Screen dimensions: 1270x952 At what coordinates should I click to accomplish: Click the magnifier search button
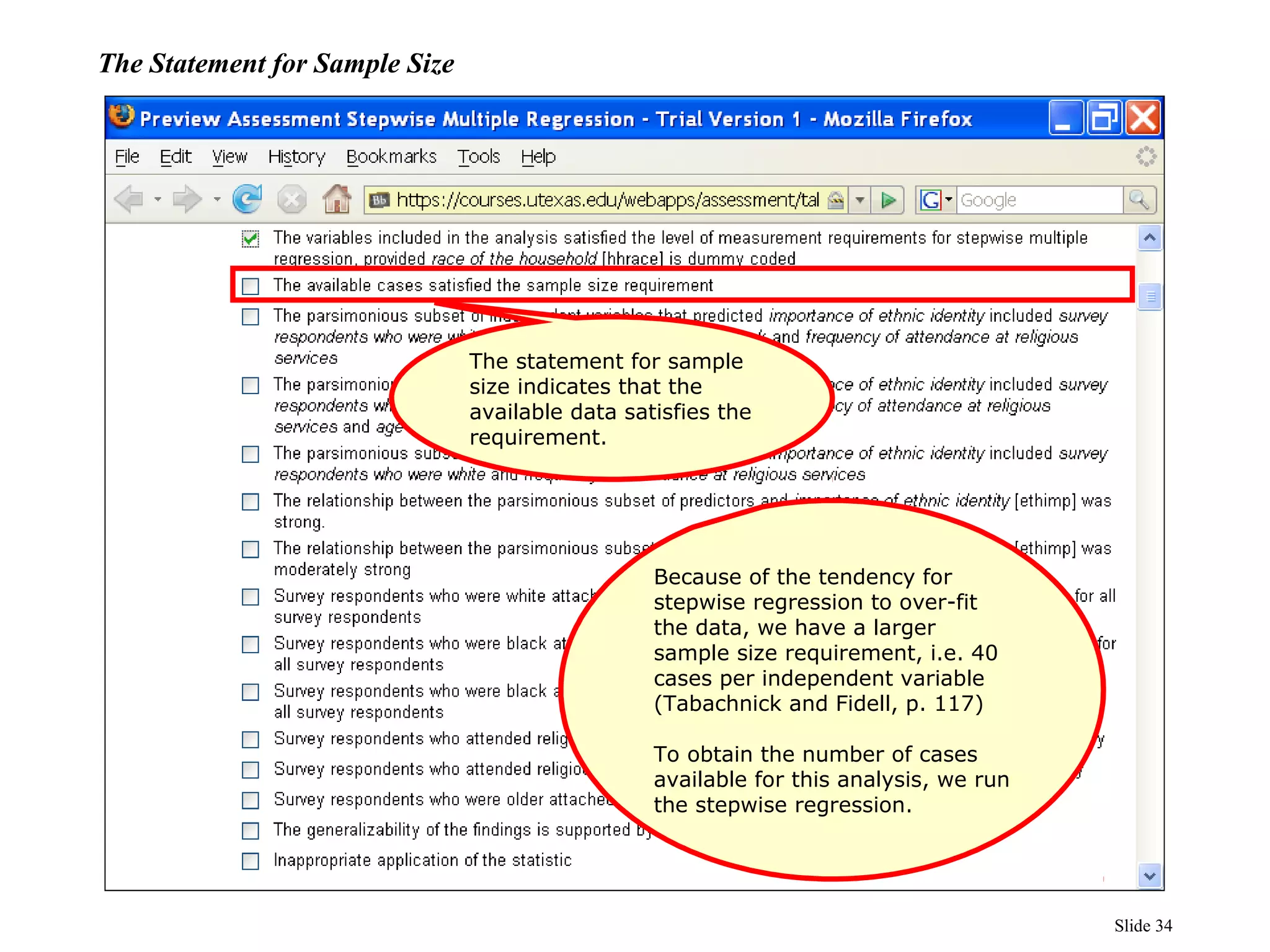click(1140, 200)
